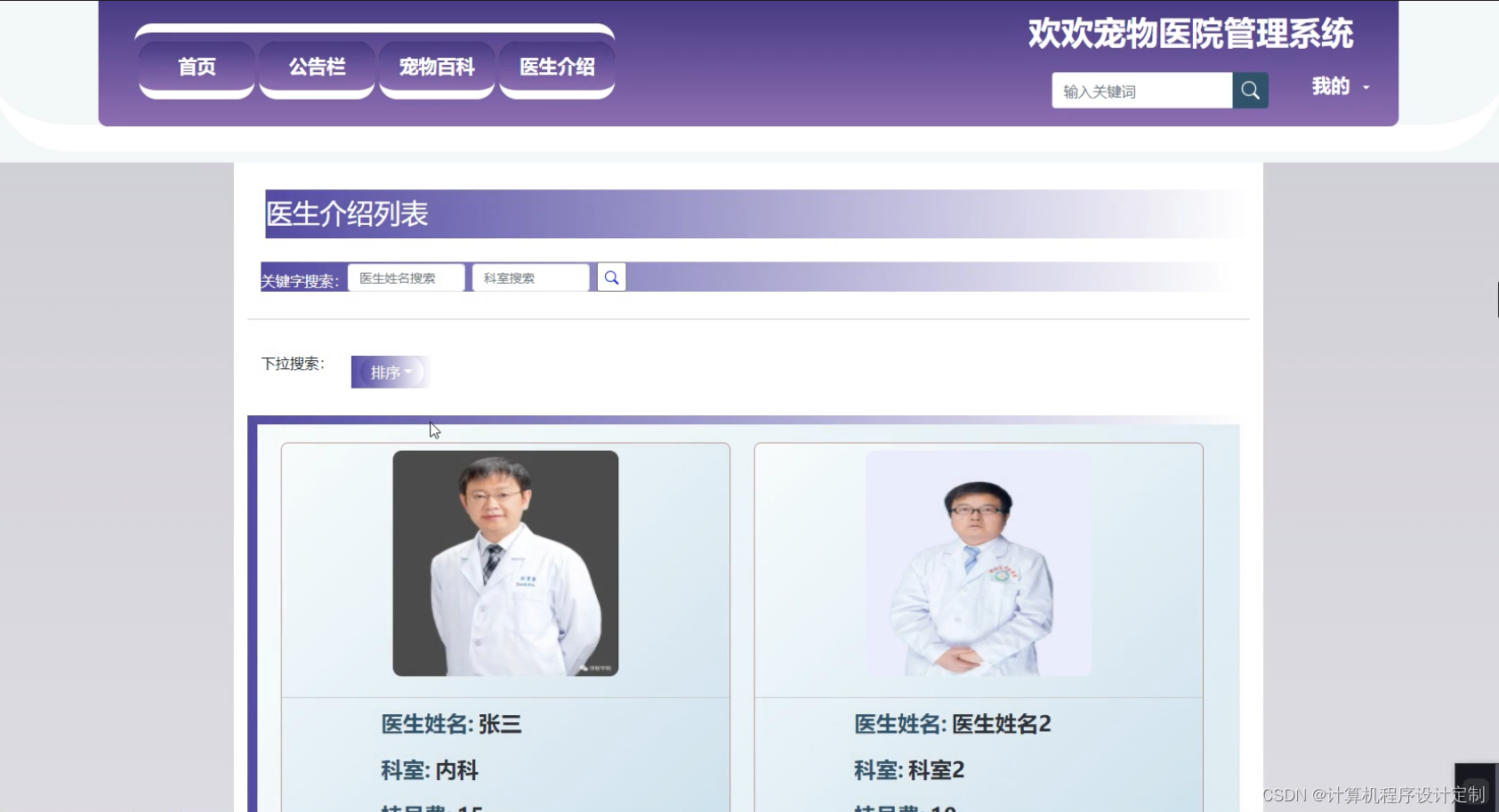The height and width of the screenshot is (812, 1499).
Task: Click the 欢欢宠物医院管理系统 site title
Action: [x=1190, y=34]
